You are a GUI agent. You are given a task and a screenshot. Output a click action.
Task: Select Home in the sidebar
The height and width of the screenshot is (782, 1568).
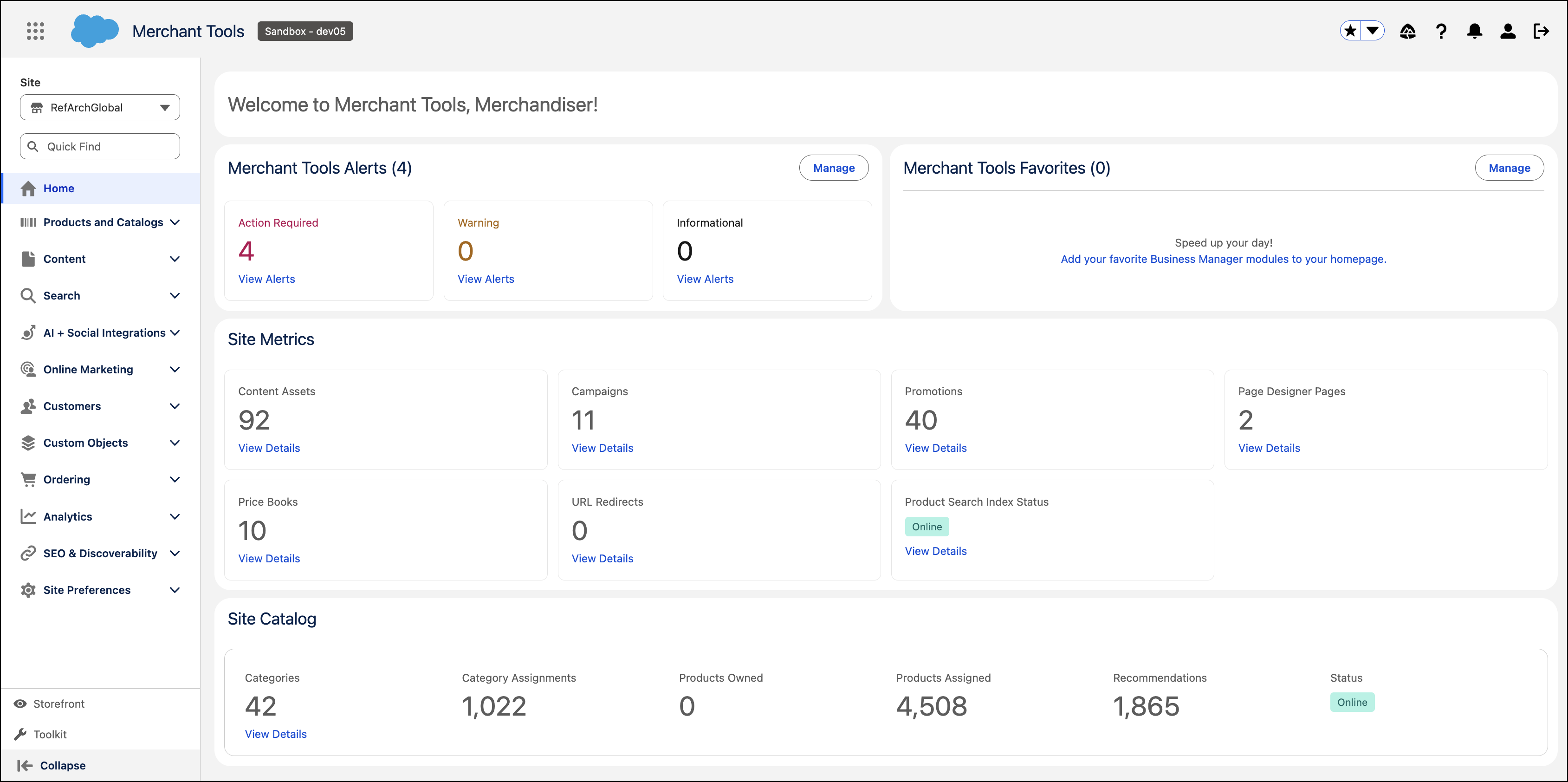(x=101, y=188)
